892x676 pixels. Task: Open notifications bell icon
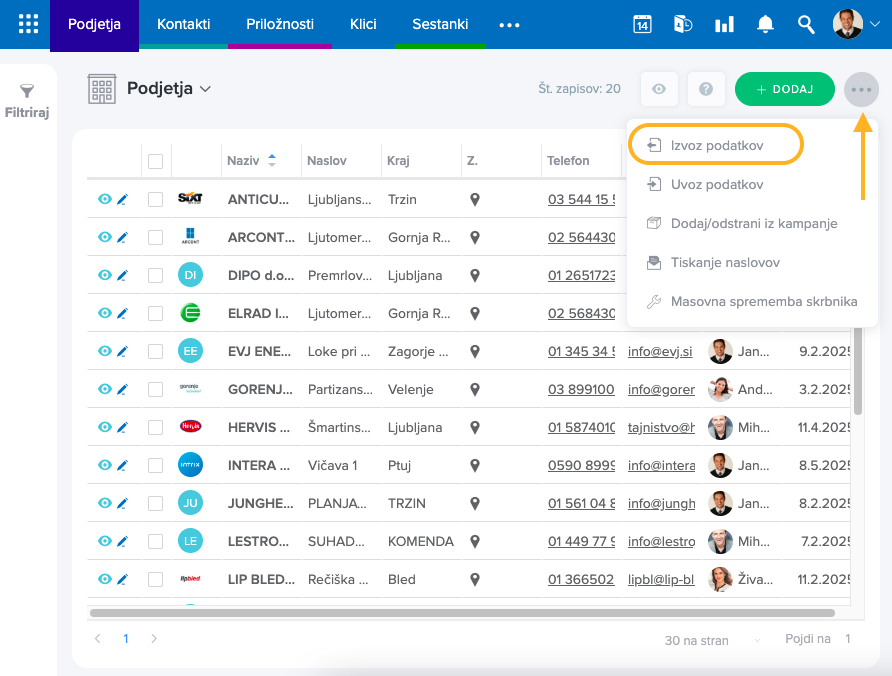pyautogui.click(x=765, y=24)
